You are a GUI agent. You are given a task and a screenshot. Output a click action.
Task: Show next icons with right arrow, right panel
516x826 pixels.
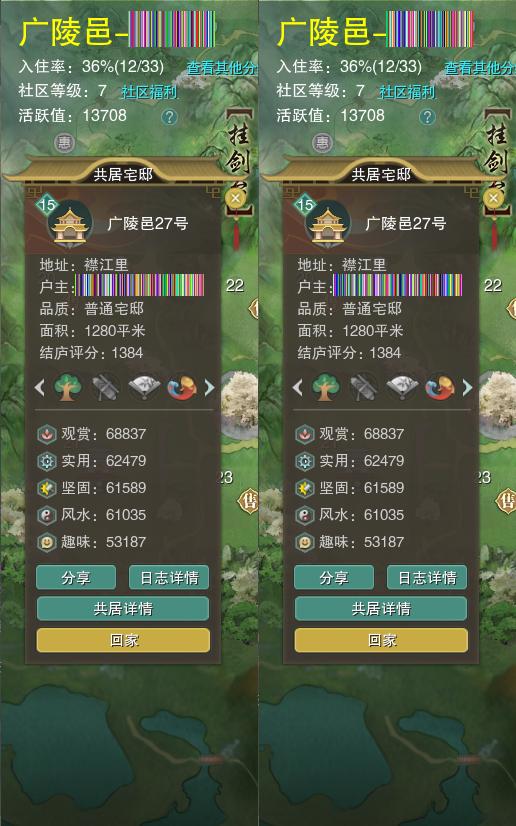click(x=467, y=388)
